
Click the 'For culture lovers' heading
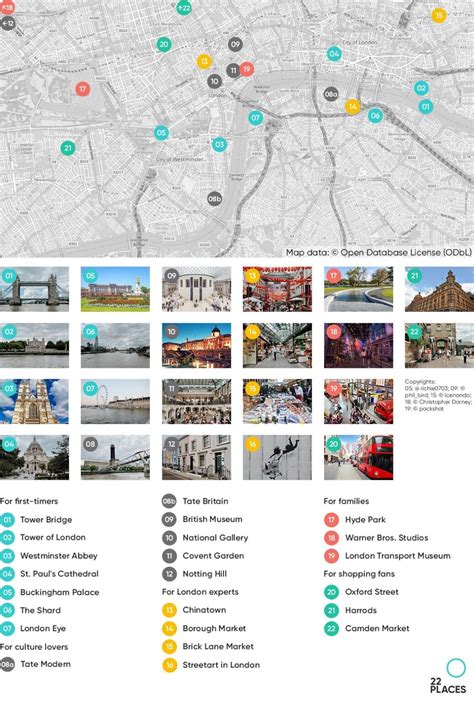(34, 646)
